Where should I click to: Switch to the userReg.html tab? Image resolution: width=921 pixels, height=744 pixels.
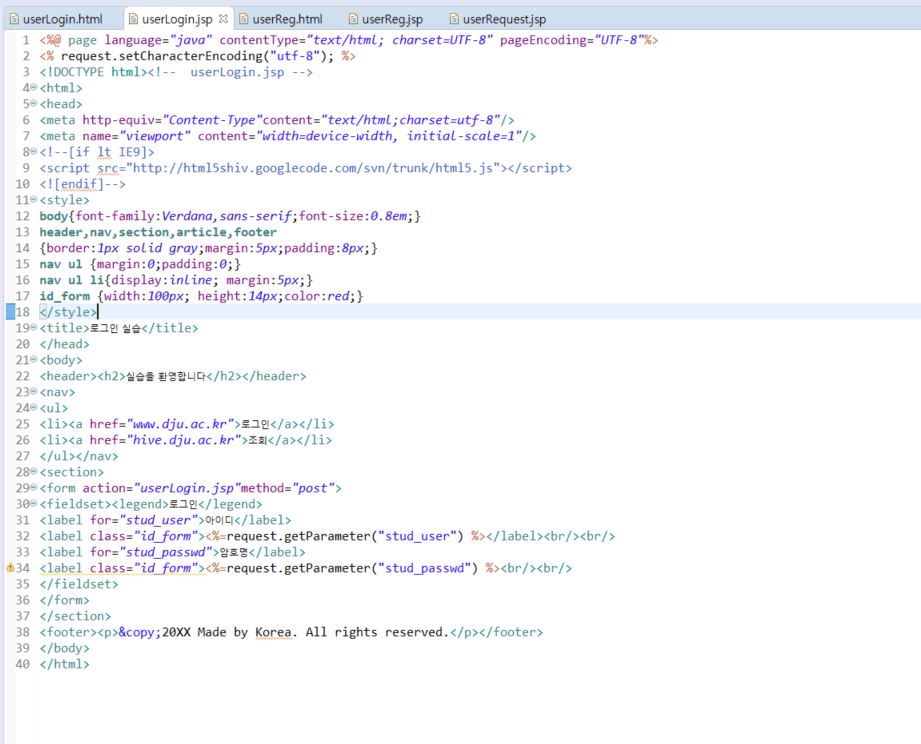(281, 19)
